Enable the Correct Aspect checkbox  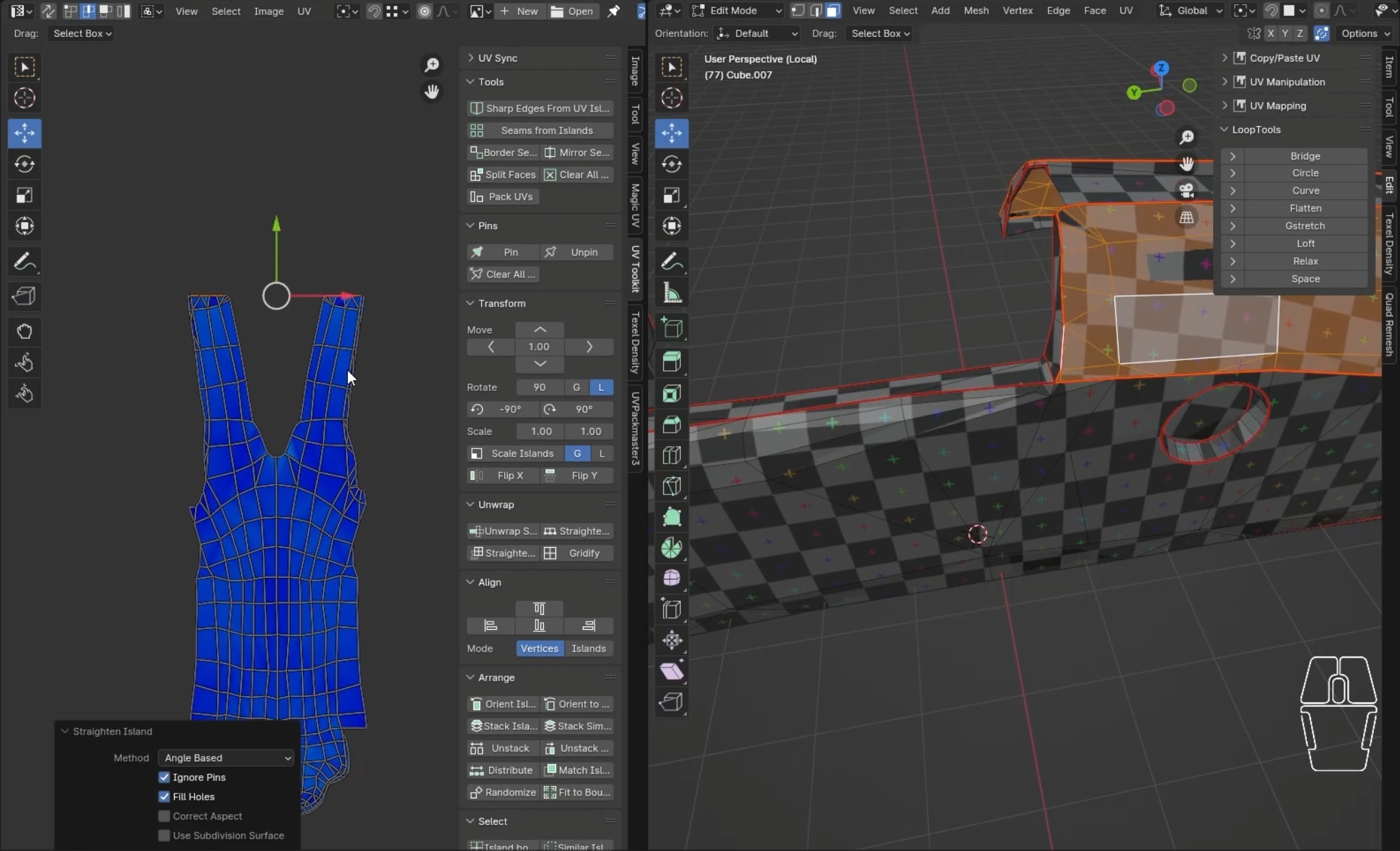pyautogui.click(x=164, y=816)
